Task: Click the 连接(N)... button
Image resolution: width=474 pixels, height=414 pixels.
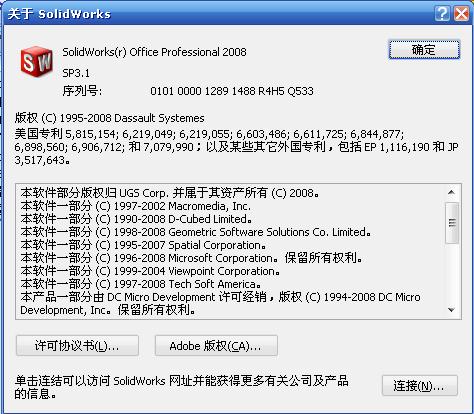Action: click(420, 386)
